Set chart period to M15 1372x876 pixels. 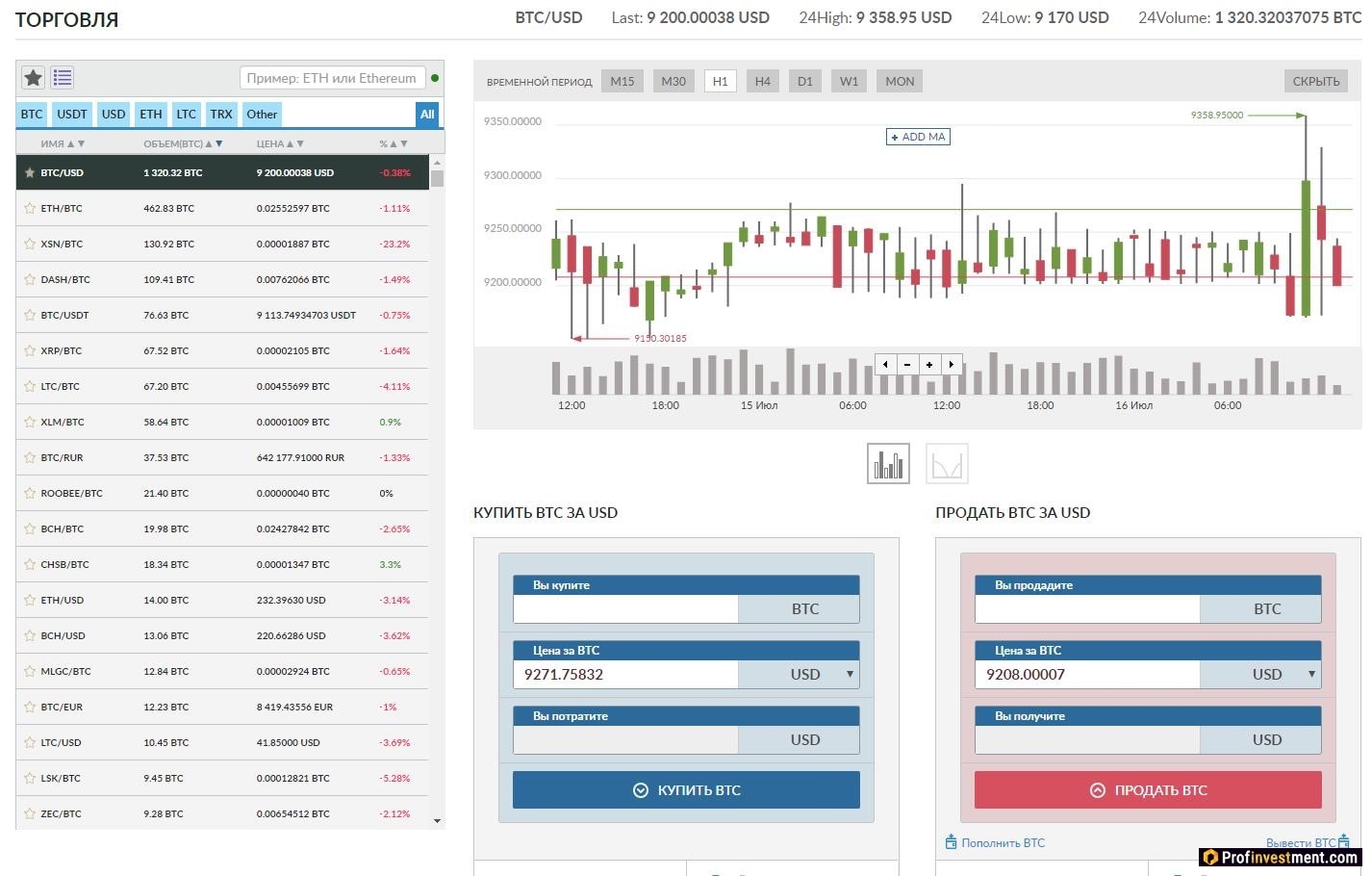(x=622, y=81)
